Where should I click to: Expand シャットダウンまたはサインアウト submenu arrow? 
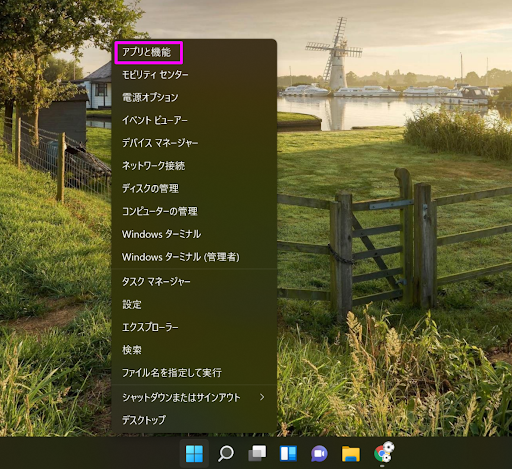click(x=262, y=397)
